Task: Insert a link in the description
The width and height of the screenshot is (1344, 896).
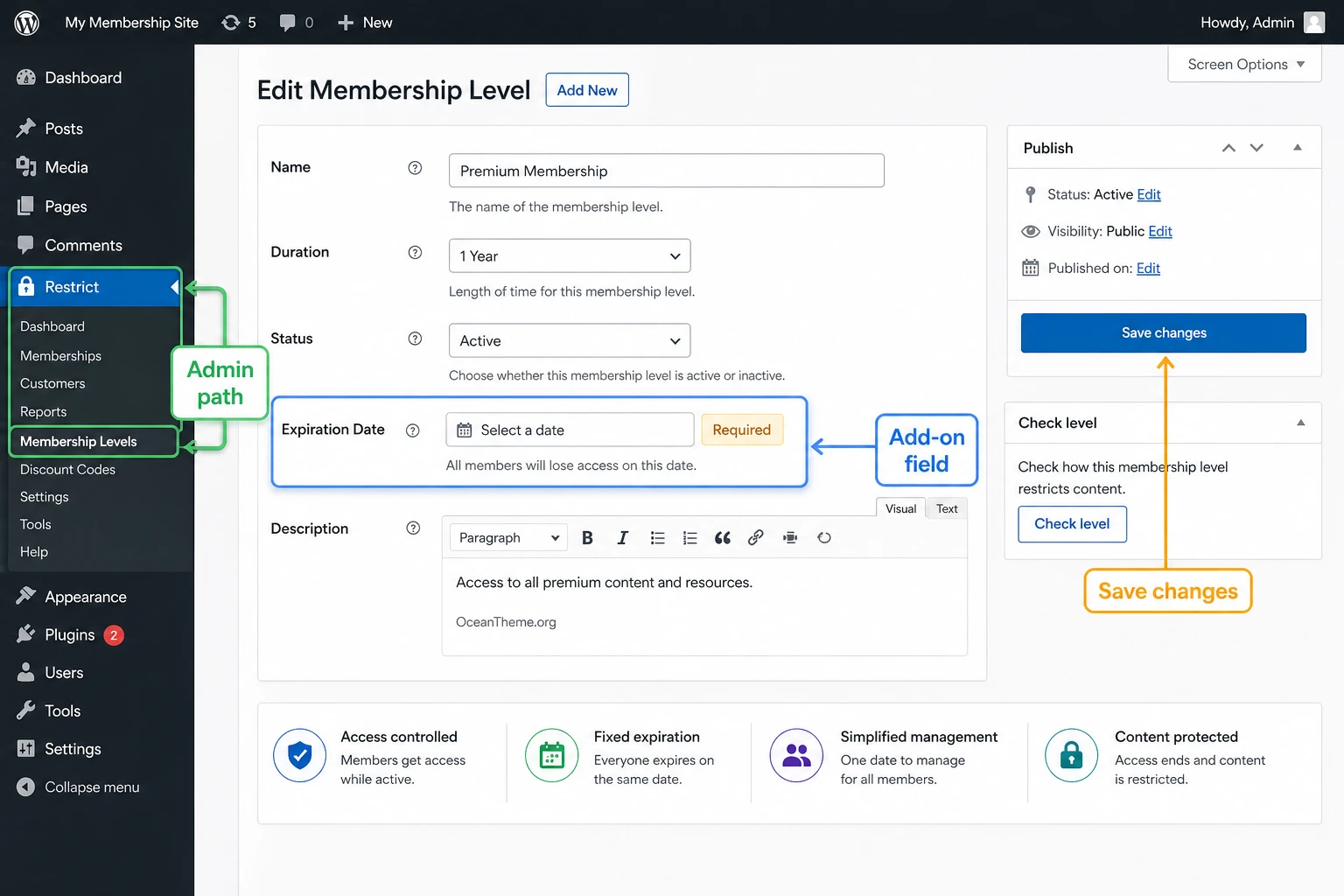Action: point(756,538)
